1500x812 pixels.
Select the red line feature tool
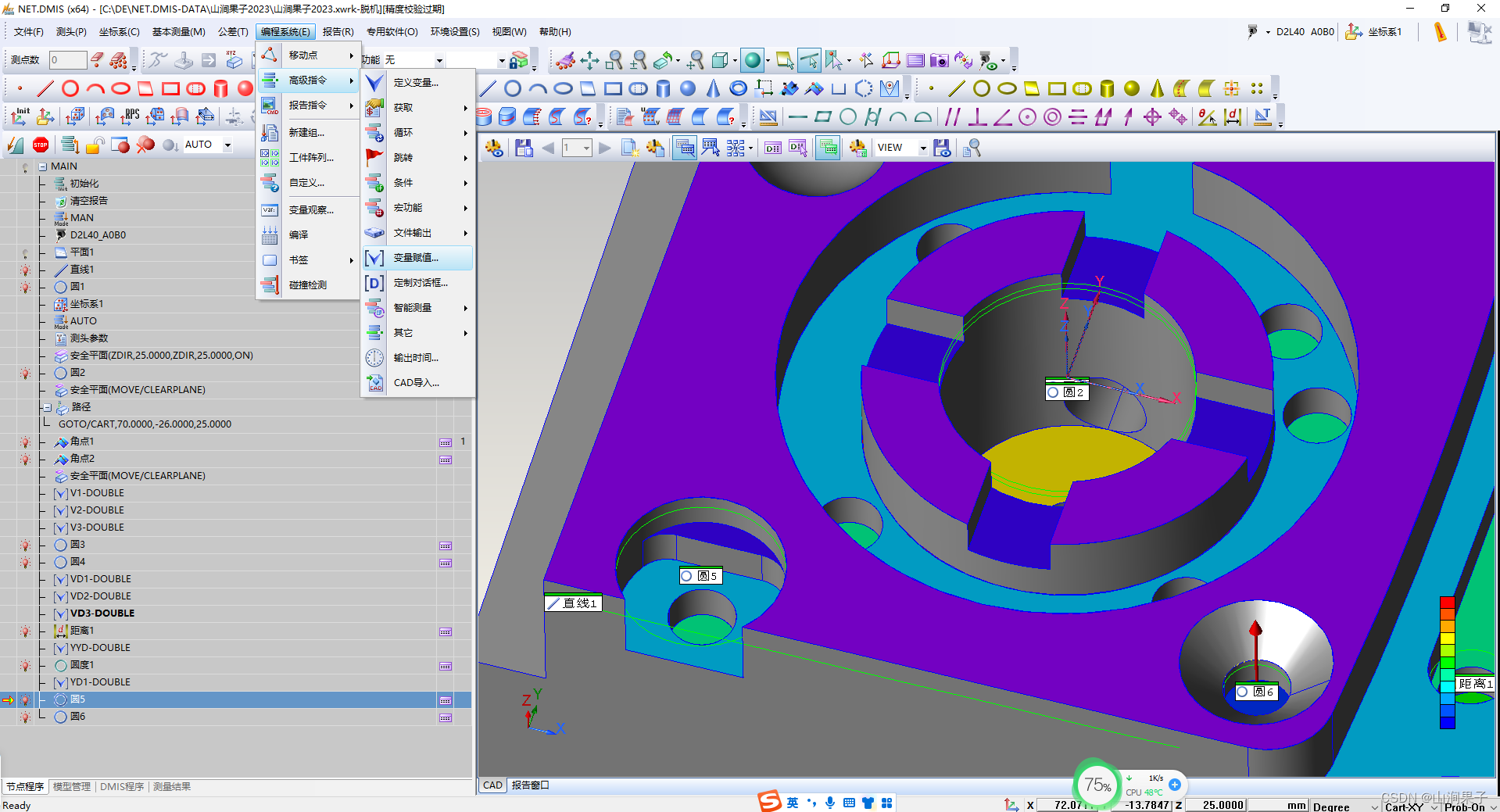pyautogui.click(x=45, y=88)
